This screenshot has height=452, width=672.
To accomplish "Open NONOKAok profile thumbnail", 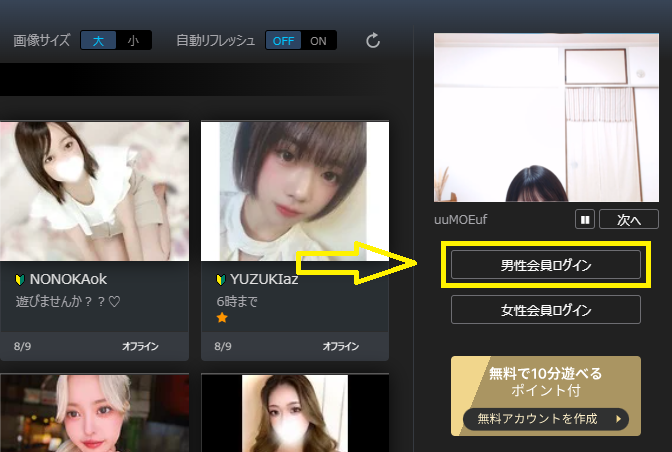I will coord(94,191).
